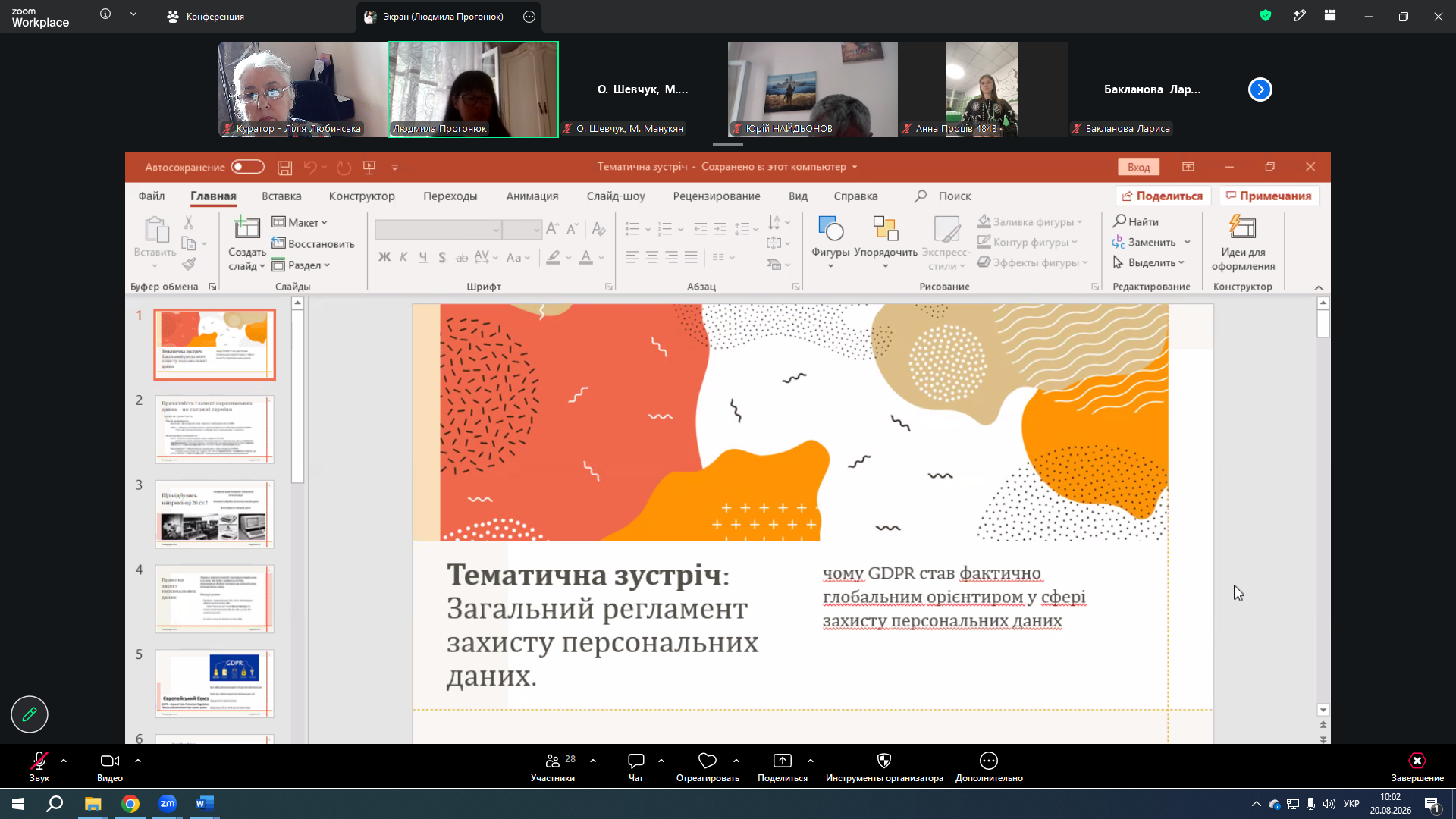The width and height of the screenshot is (1456, 819).
Task: Click the Восстановить slide button
Action: pos(313,243)
